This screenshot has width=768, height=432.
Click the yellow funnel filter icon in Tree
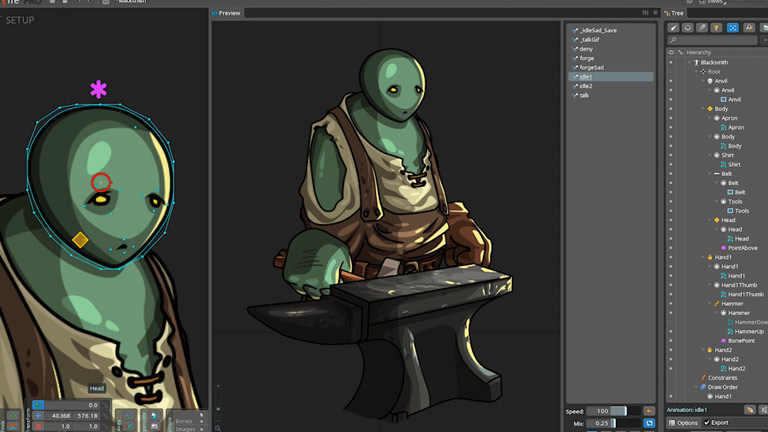tap(716, 28)
